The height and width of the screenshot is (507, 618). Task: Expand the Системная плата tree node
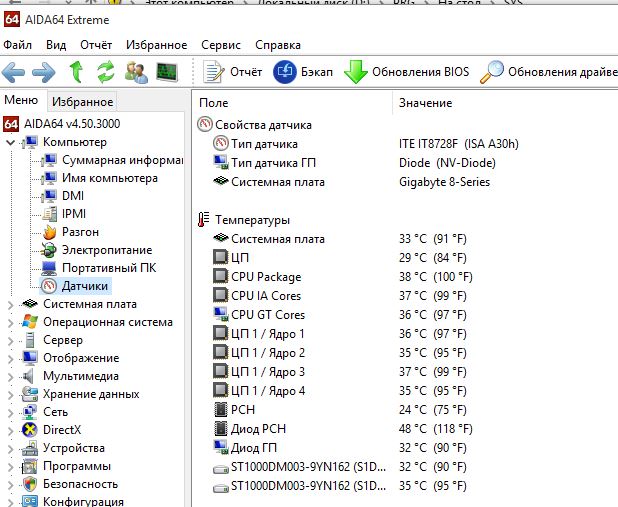pyautogui.click(x=11, y=304)
